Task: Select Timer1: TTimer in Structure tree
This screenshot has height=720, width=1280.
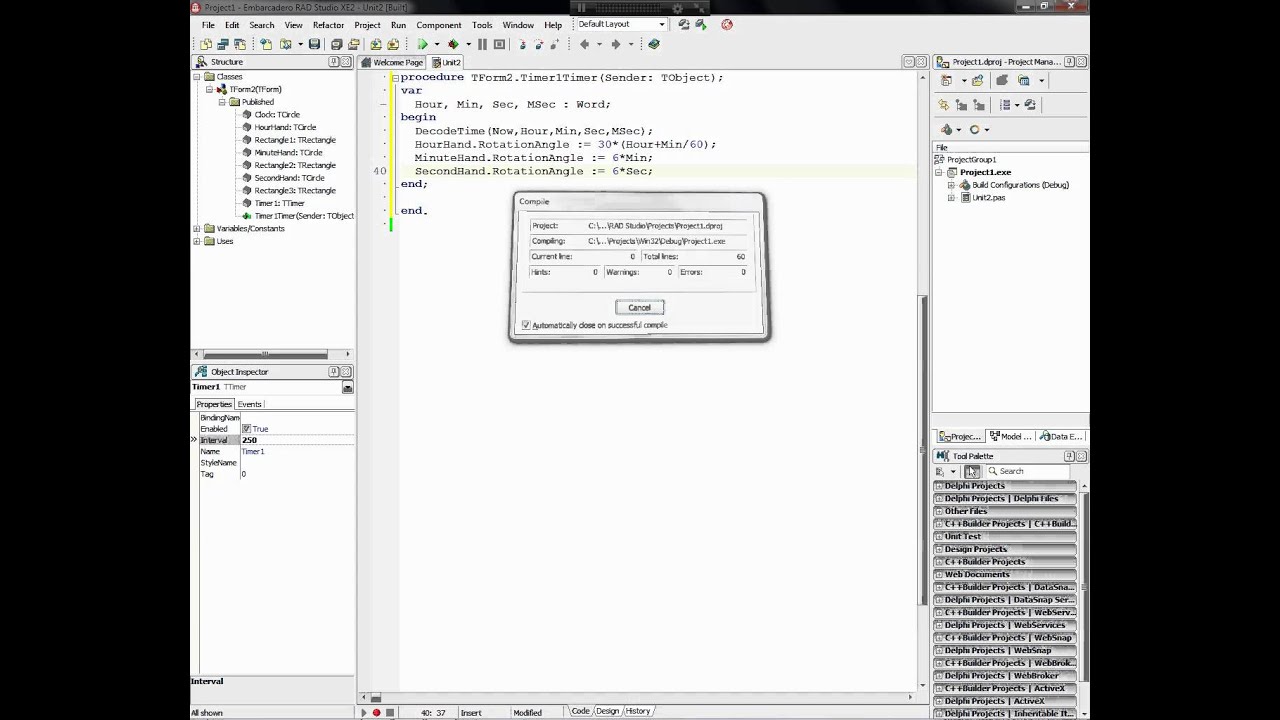Action: [x=279, y=203]
